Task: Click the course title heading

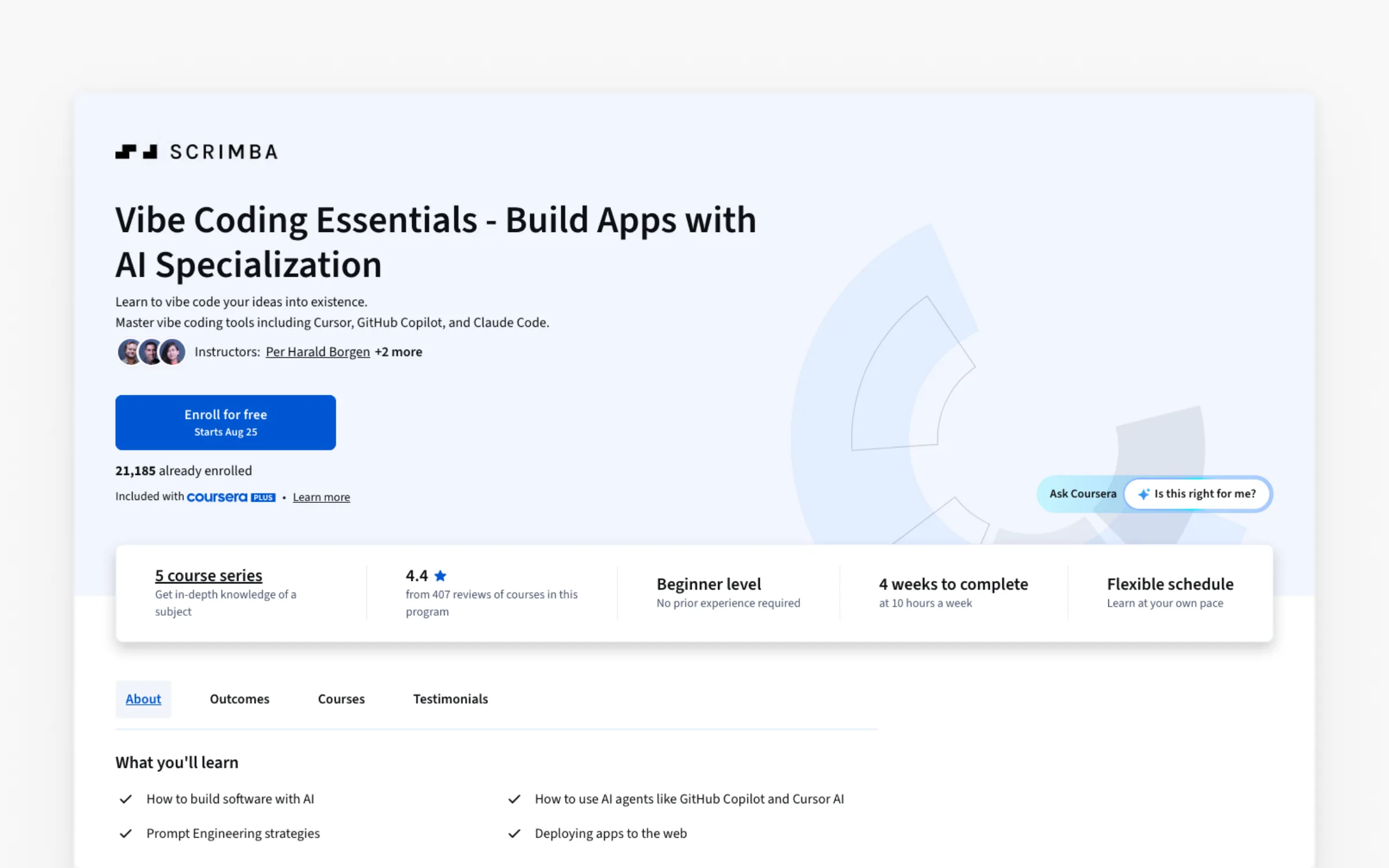Action: pyautogui.click(x=435, y=242)
